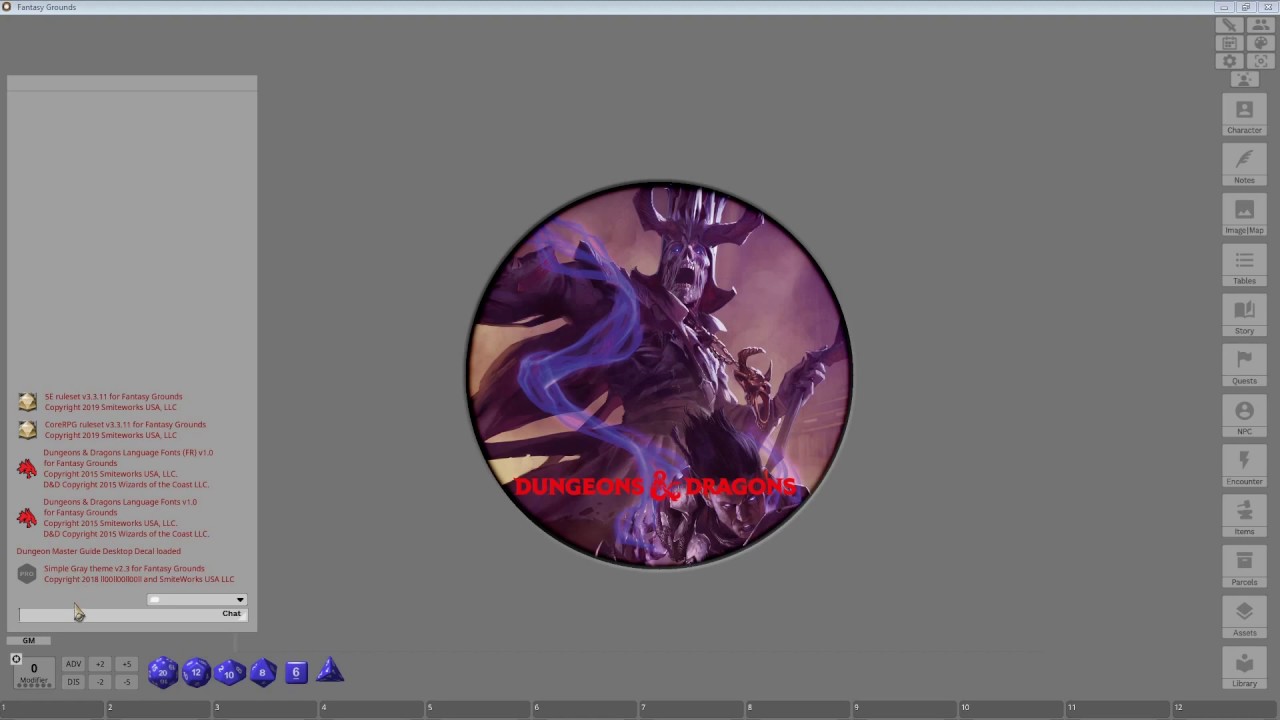The image size is (1280, 720).
Task: Minimize the Fantasy Grounds window
Action: pos(1224,7)
